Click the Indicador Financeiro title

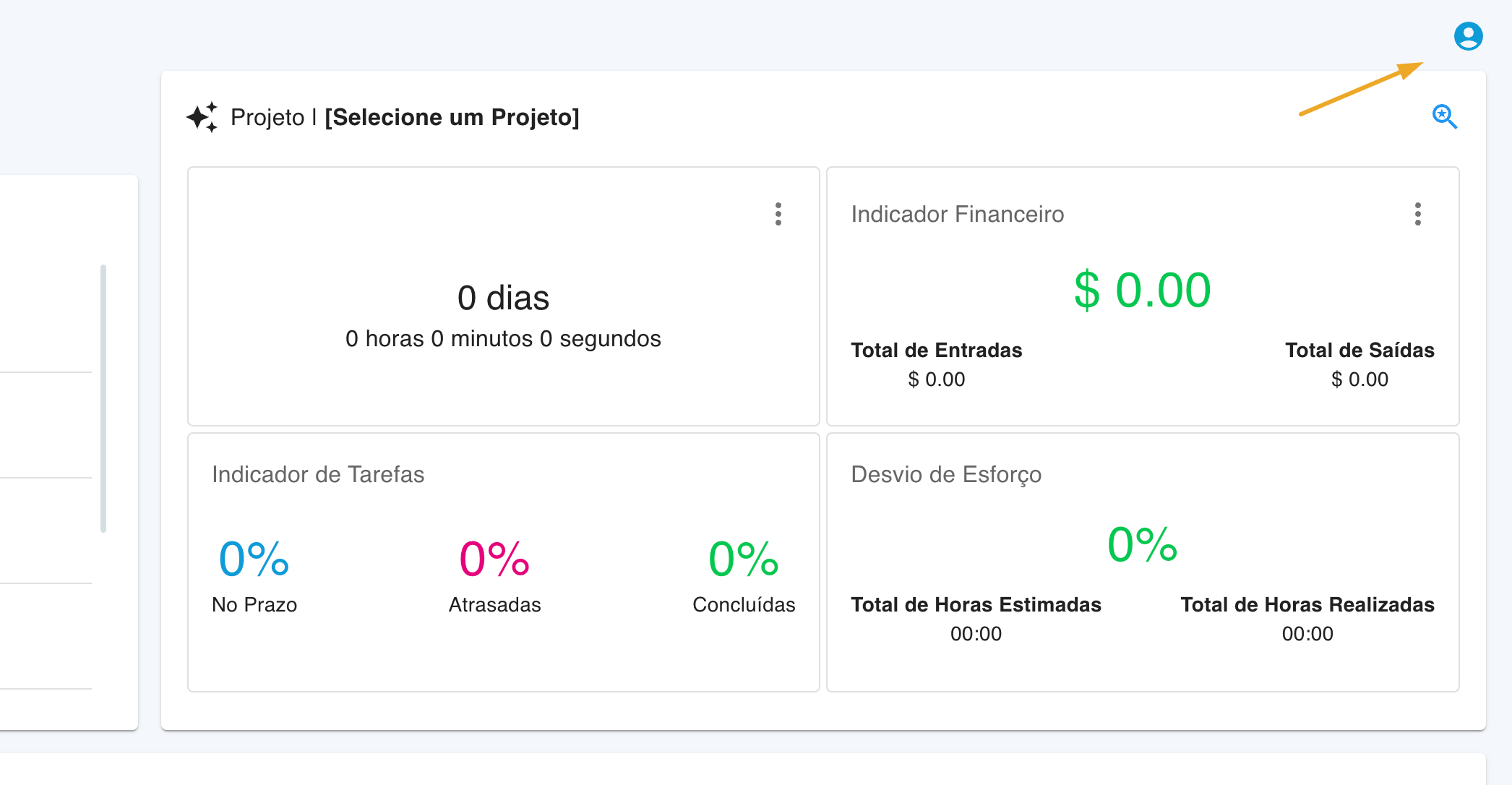point(957,214)
